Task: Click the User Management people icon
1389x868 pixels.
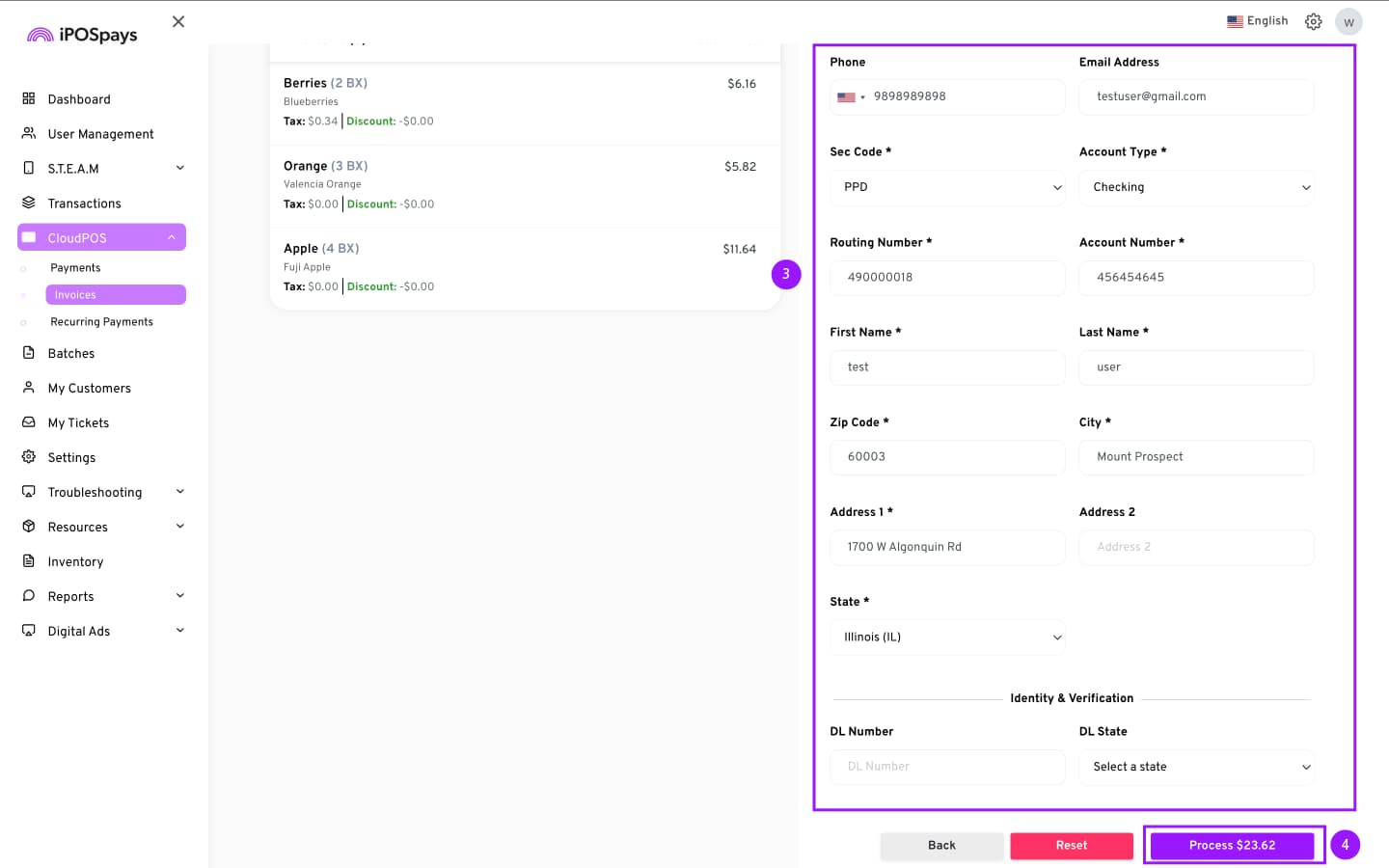Action: (x=29, y=133)
